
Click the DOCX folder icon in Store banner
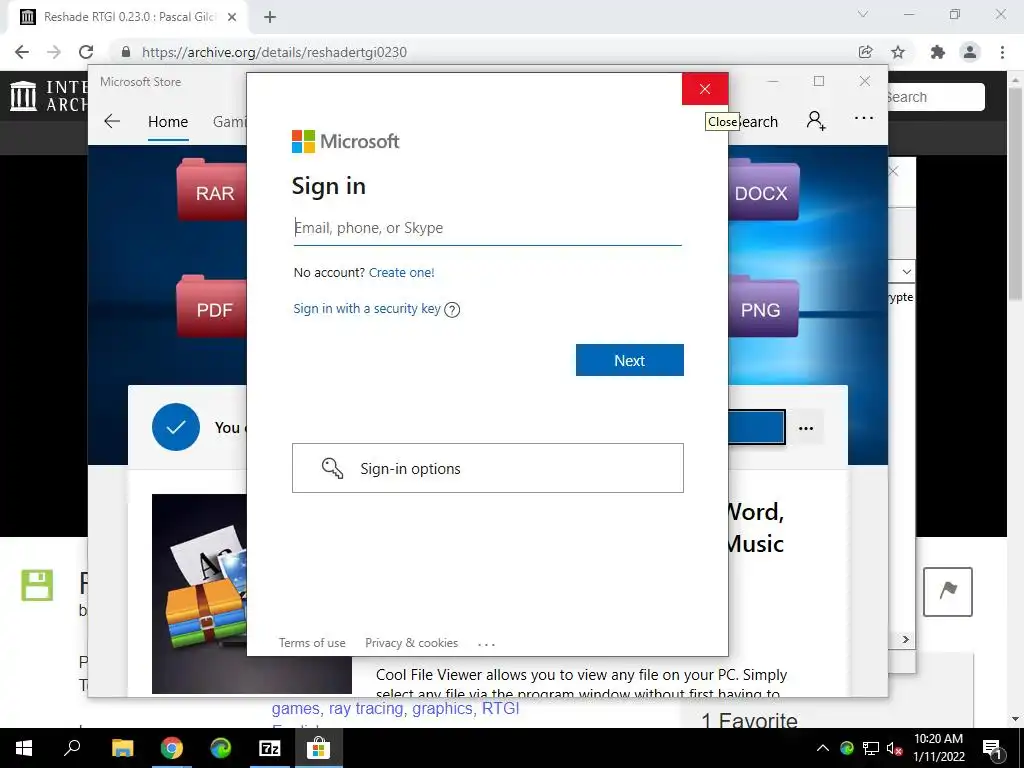click(764, 189)
